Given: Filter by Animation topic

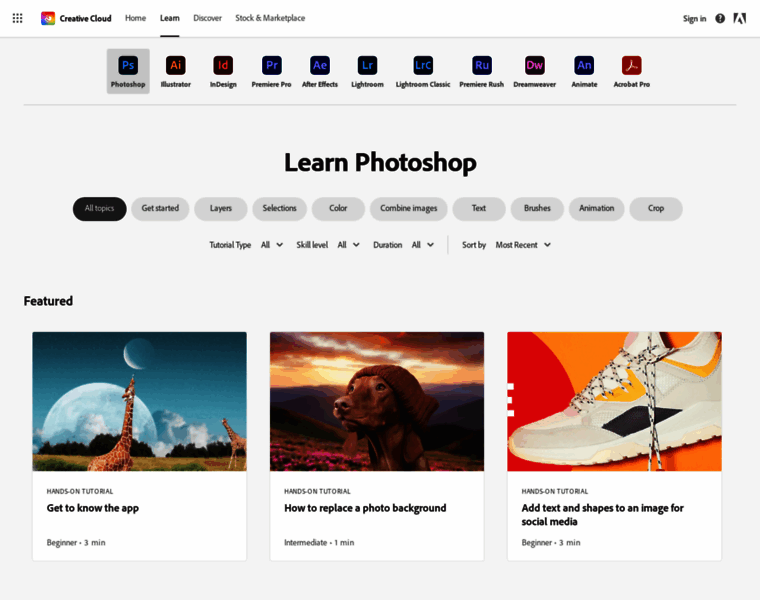Looking at the screenshot, I should click(x=597, y=208).
